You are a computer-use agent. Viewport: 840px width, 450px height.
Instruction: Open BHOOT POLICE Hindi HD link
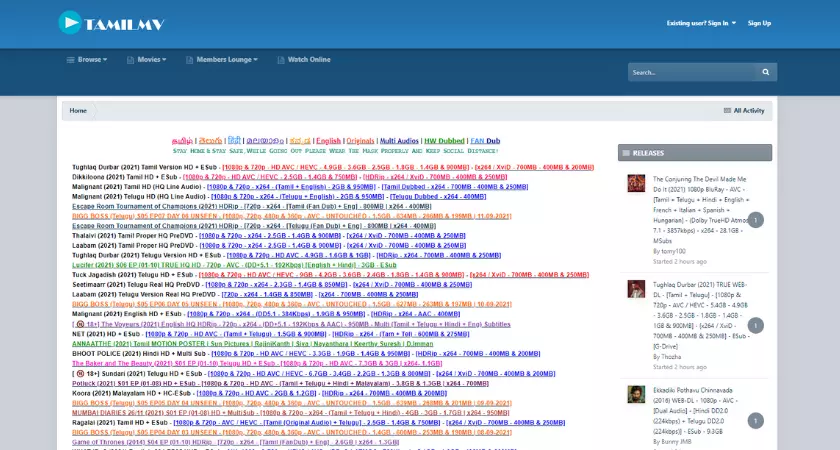click(311, 354)
